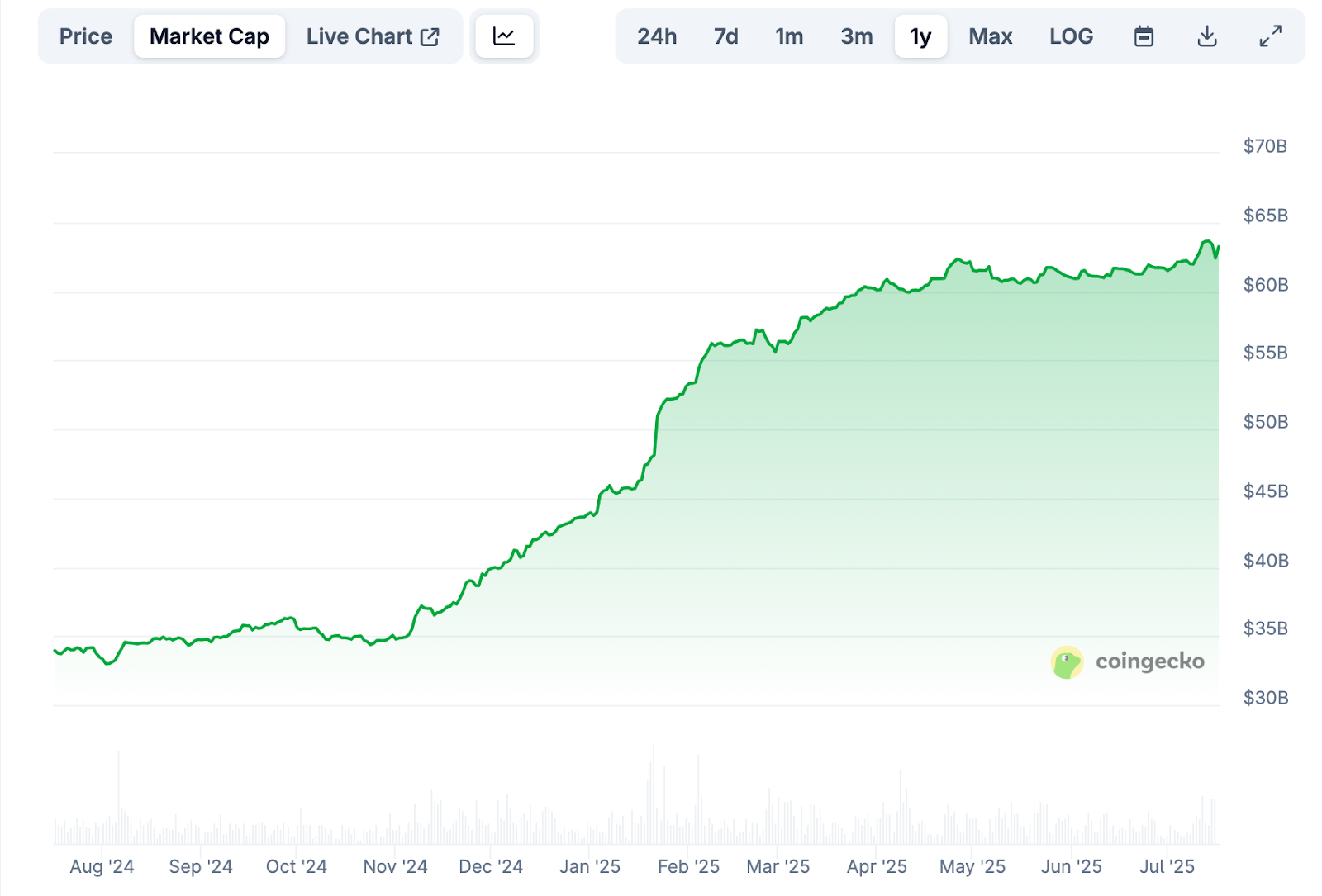Expand chart to fullscreen

[x=1271, y=36]
